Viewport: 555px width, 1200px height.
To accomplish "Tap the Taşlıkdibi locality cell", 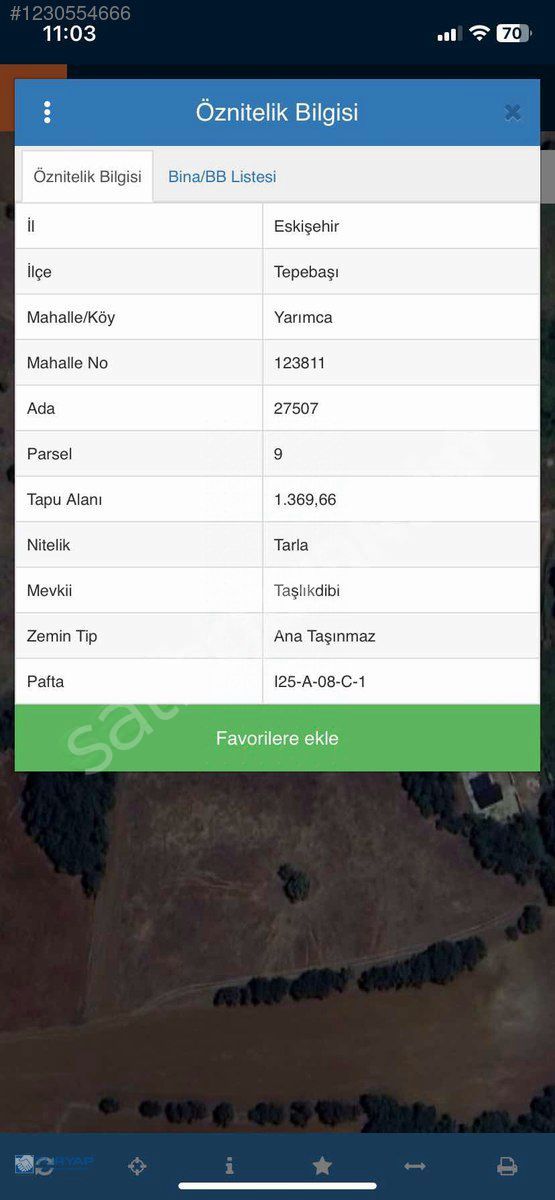I will tap(401, 590).
